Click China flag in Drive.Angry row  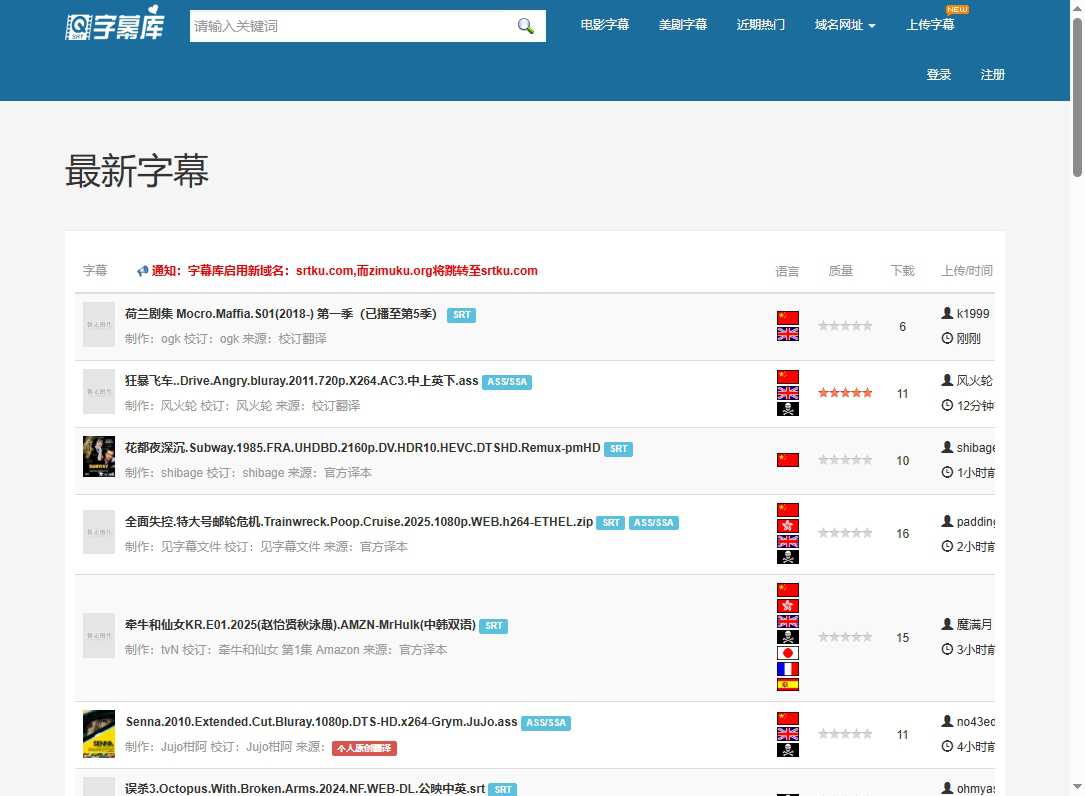coord(787,377)
